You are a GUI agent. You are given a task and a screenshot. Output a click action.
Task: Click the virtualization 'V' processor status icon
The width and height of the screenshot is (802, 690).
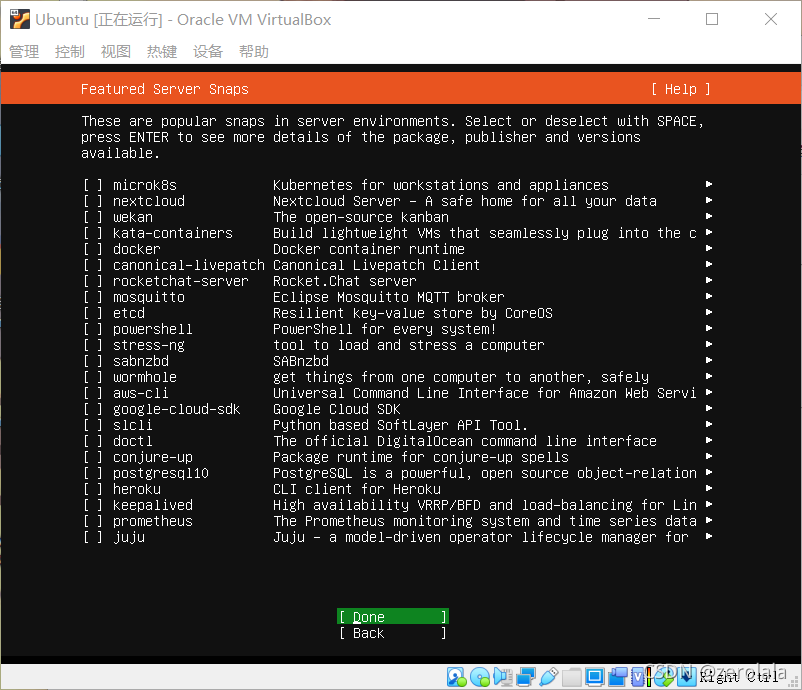[638, 677]
